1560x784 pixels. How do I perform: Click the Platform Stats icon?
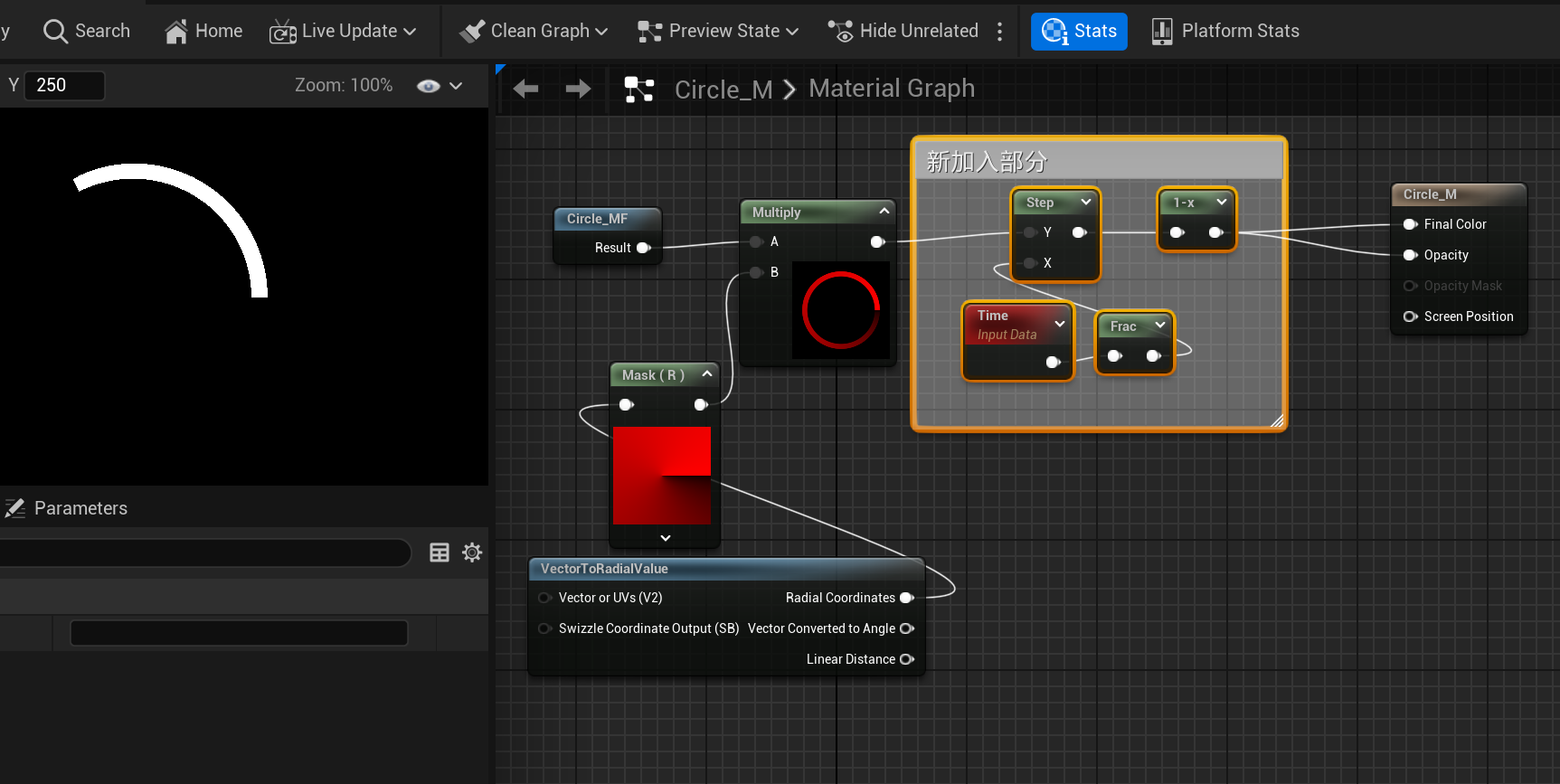tap(1162, 32)
